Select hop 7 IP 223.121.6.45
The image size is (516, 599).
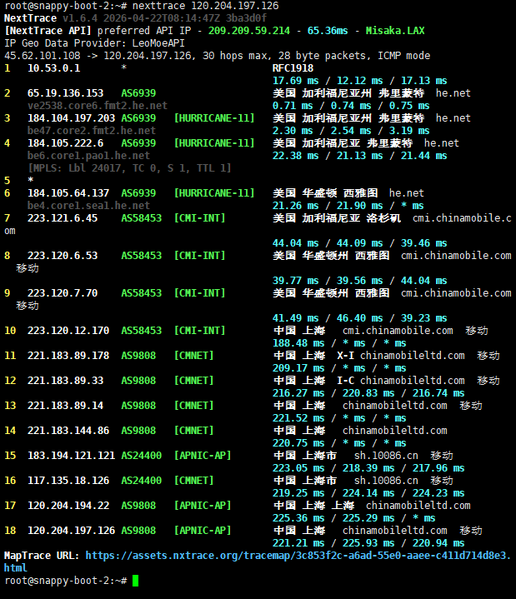click(x=63, y=218)
